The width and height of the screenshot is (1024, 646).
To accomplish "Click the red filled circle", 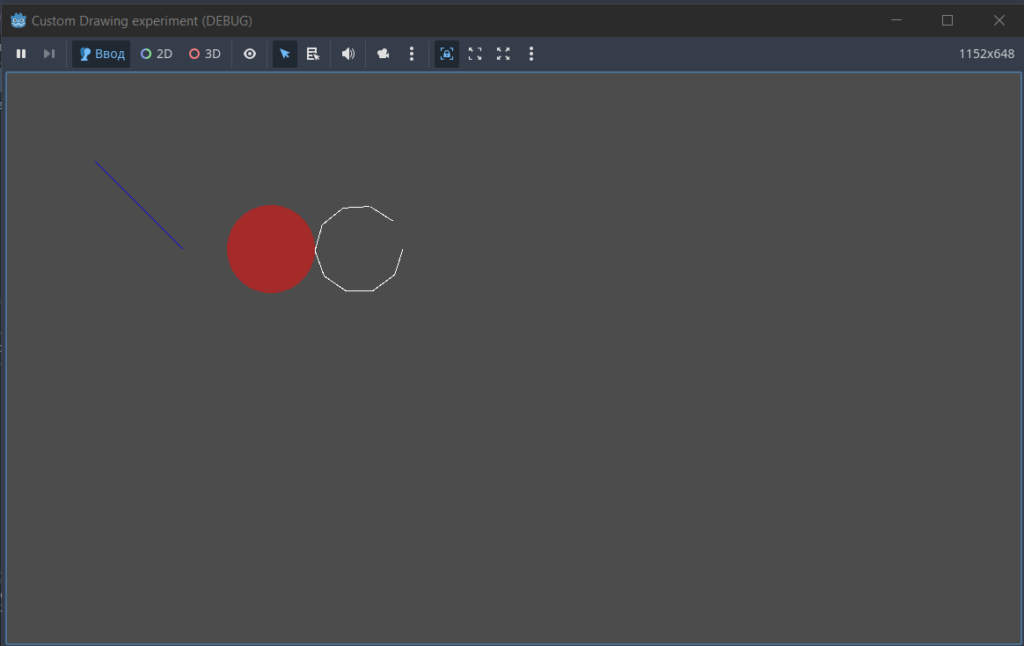I will tap(271, 249).
